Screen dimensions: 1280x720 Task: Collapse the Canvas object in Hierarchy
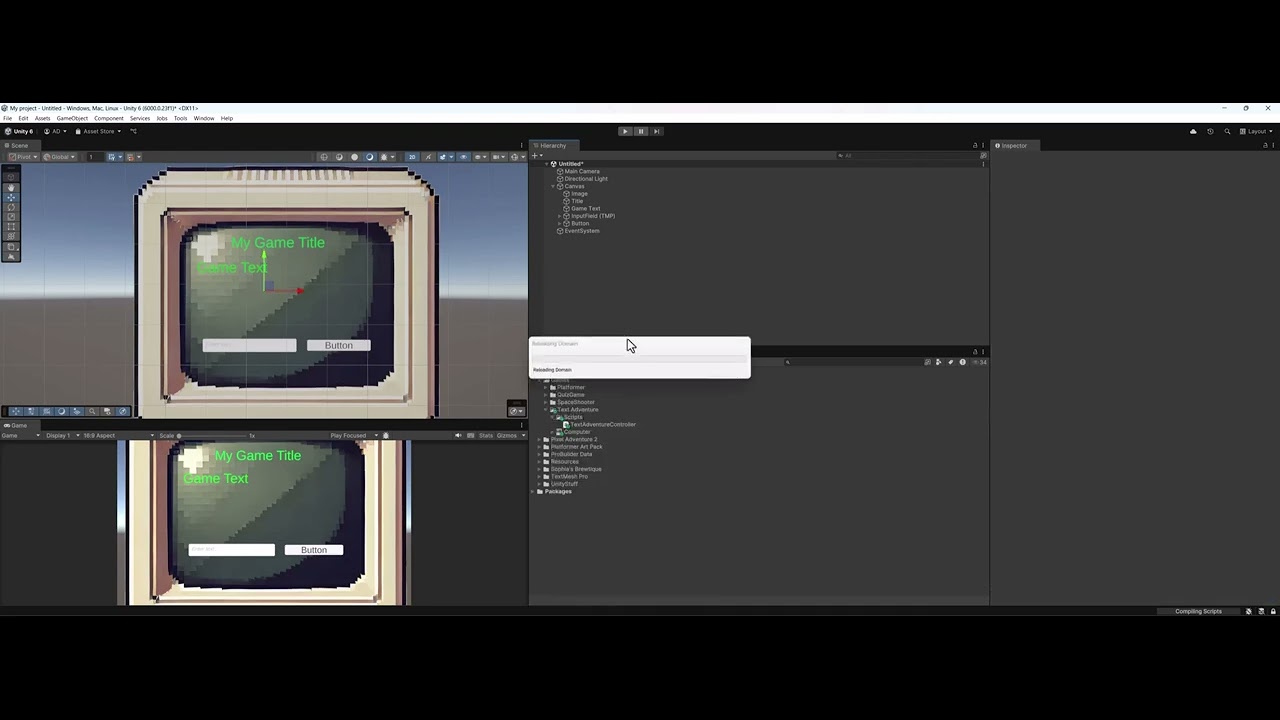pyautogui.click(x=553, y=186)
